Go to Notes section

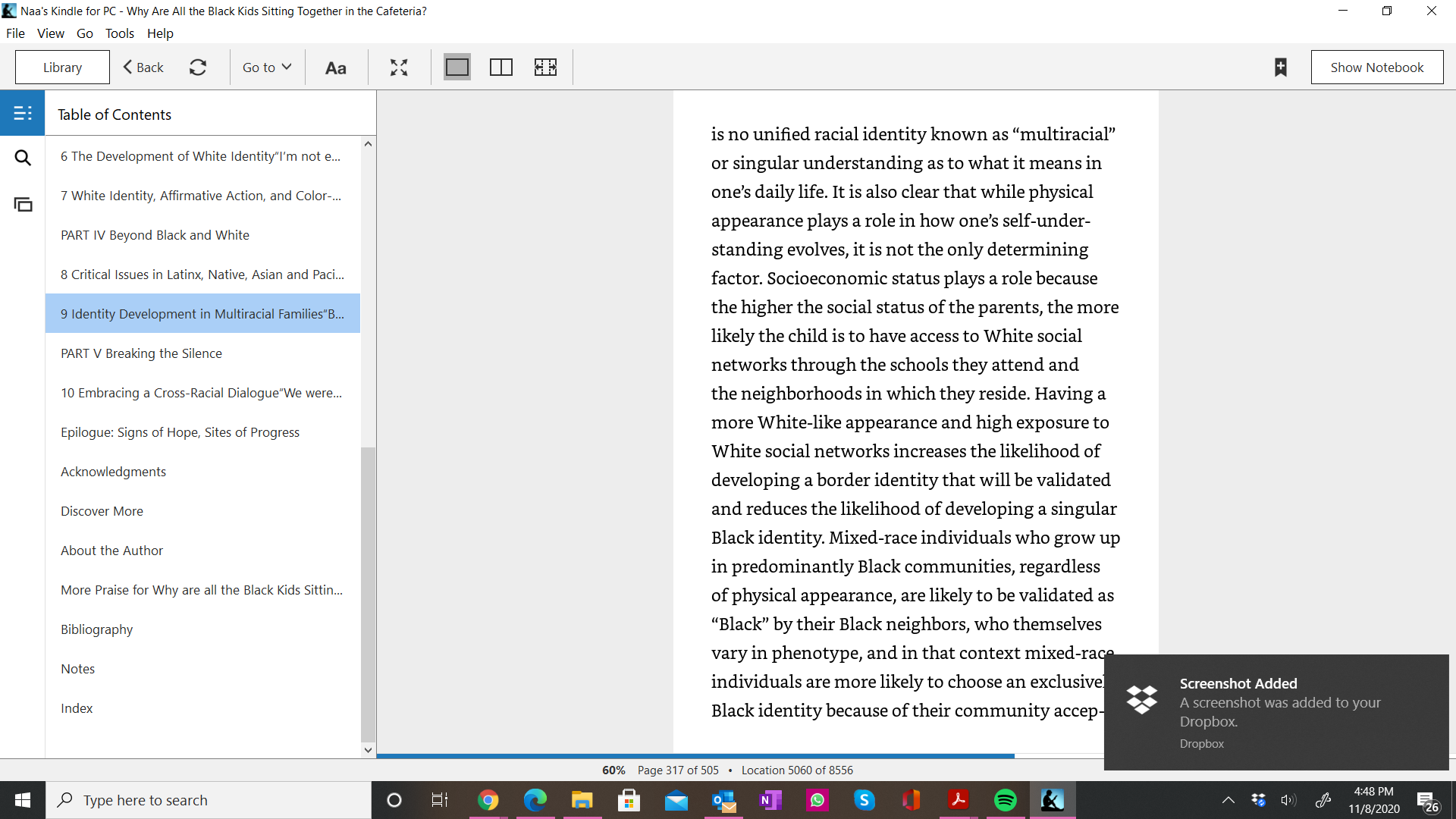pyautogui.click(x=202, y=669)
